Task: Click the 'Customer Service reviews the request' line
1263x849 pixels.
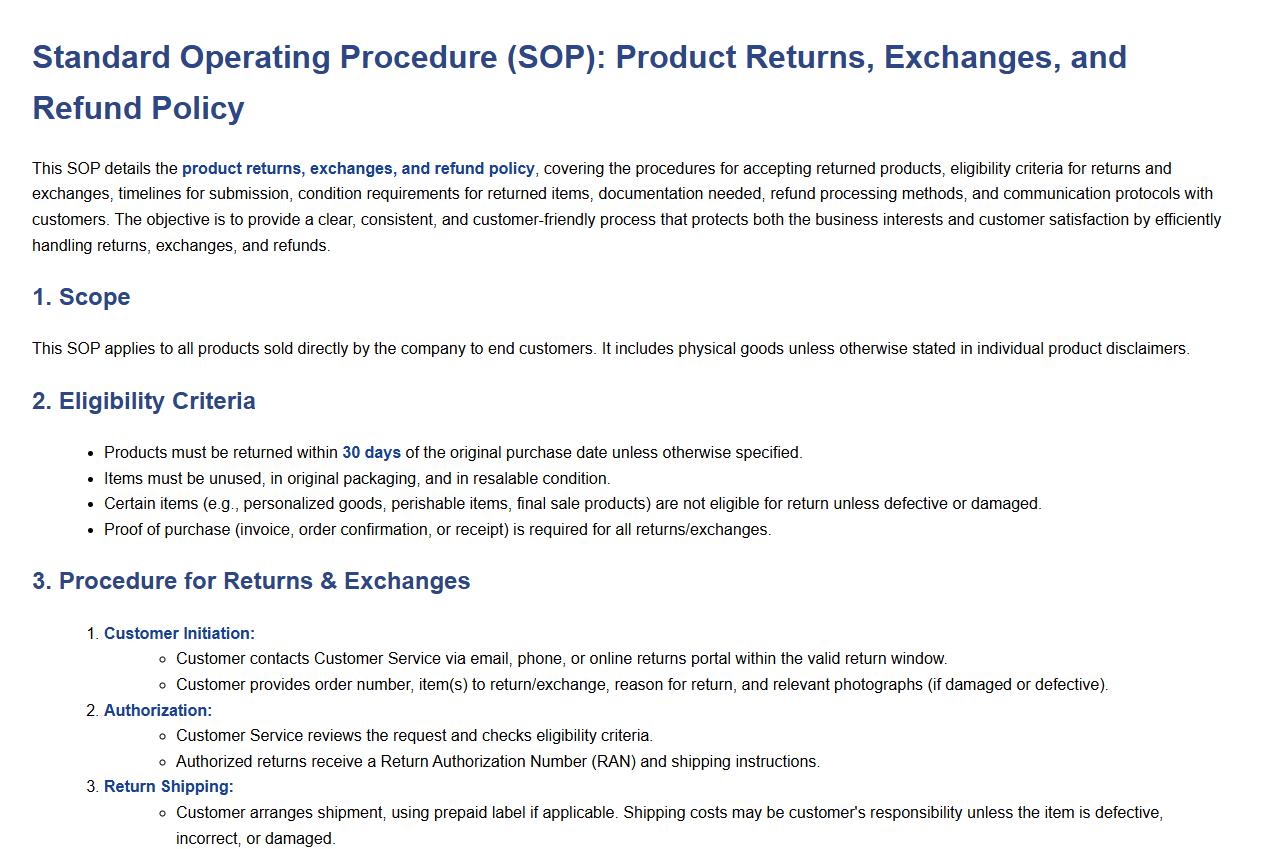Action: 414,736
